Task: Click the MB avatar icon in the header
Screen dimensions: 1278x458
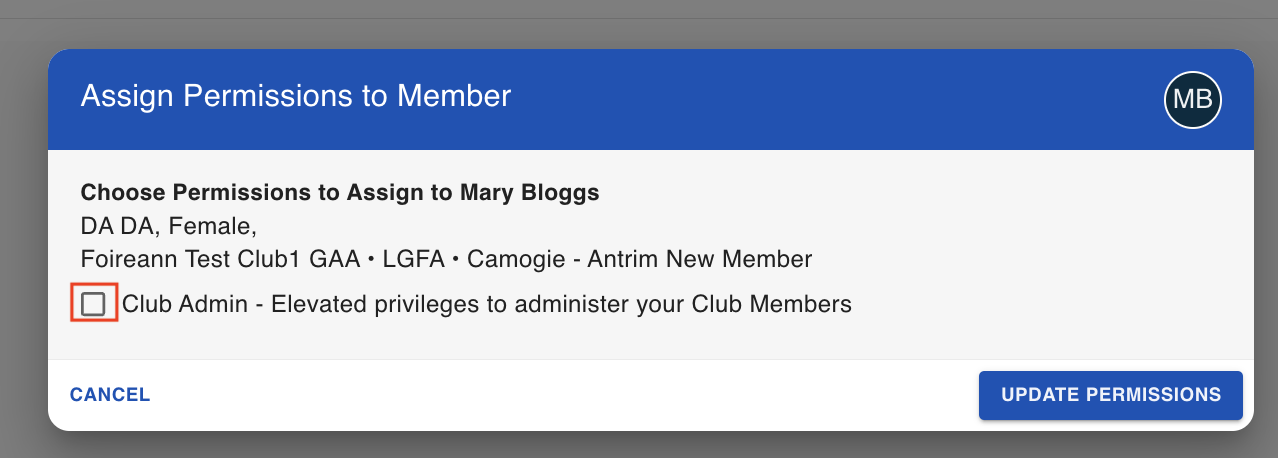Action: [x=1193, y=99]
